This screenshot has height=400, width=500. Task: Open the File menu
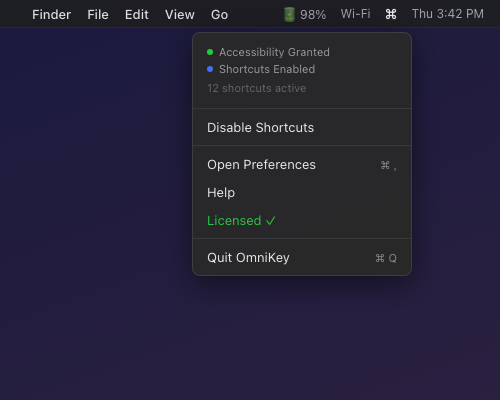(x=98, y=15)
